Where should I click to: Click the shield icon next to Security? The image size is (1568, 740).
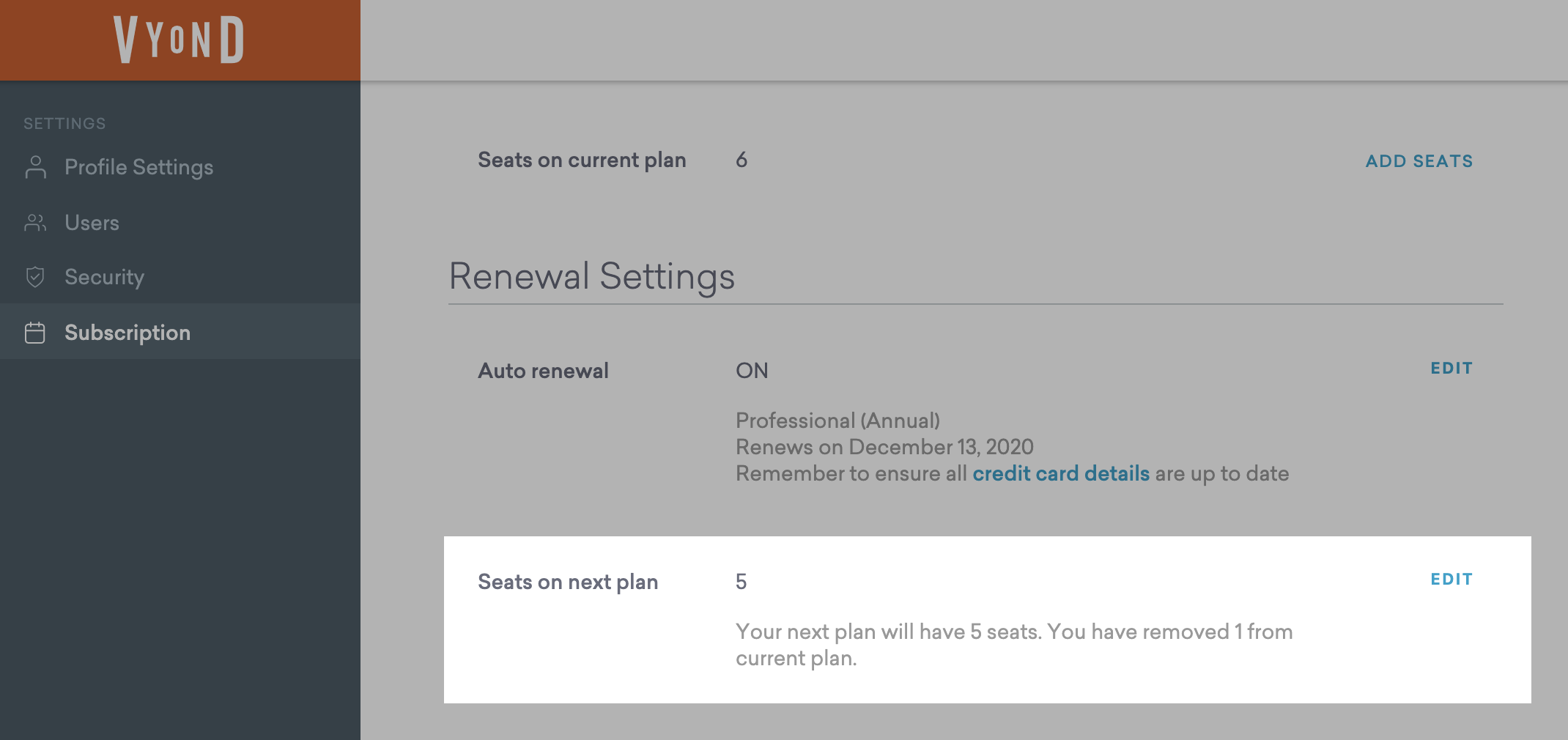tap(35, 277)
